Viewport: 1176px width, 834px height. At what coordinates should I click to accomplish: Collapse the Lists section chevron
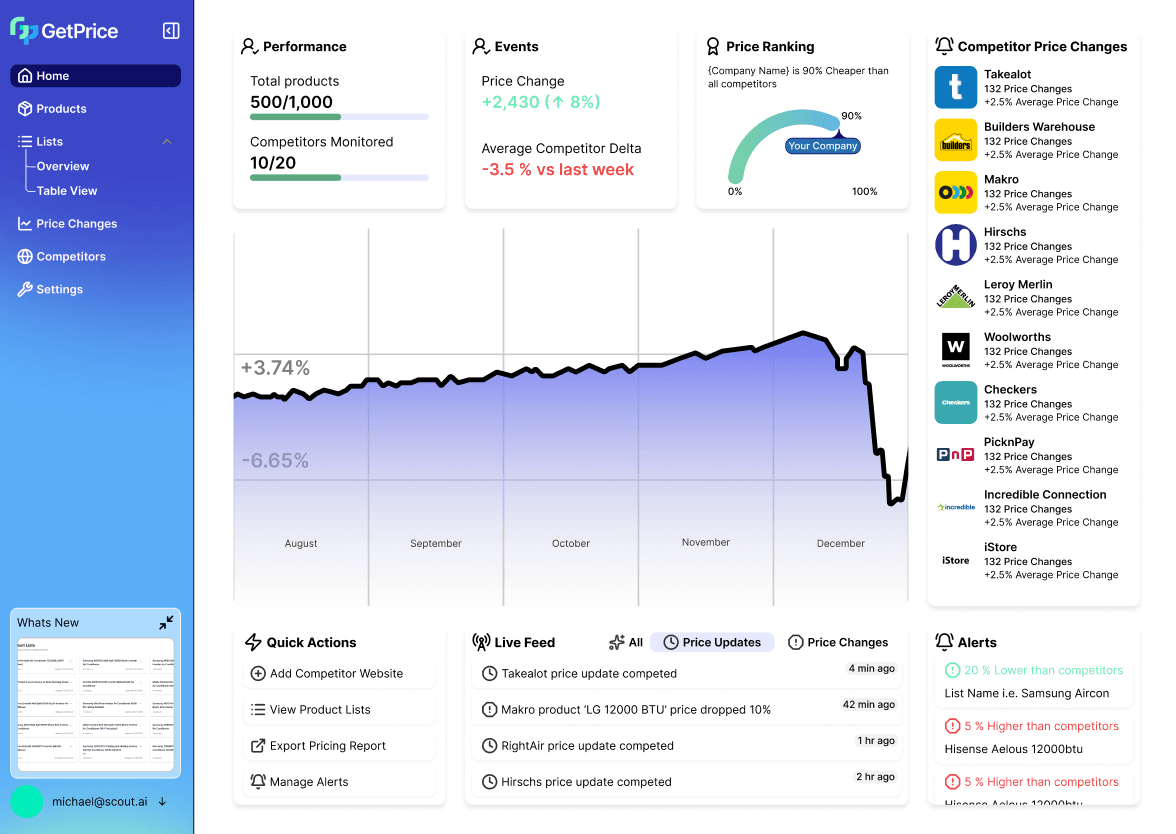167,141
